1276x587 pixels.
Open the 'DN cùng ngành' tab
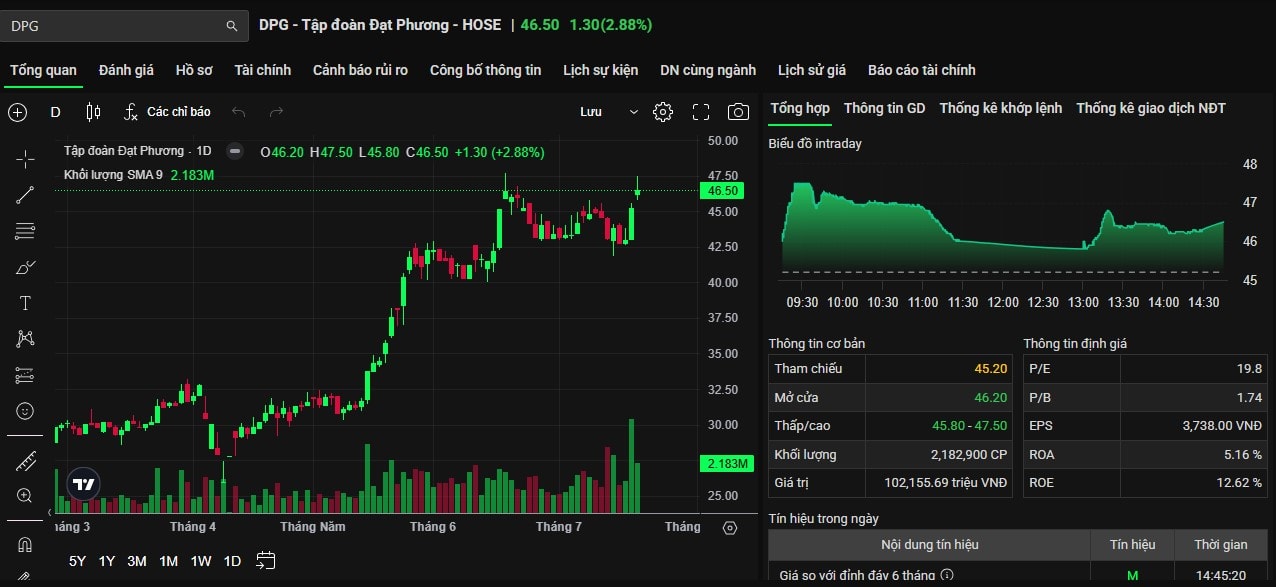click(x=708, y=70)
